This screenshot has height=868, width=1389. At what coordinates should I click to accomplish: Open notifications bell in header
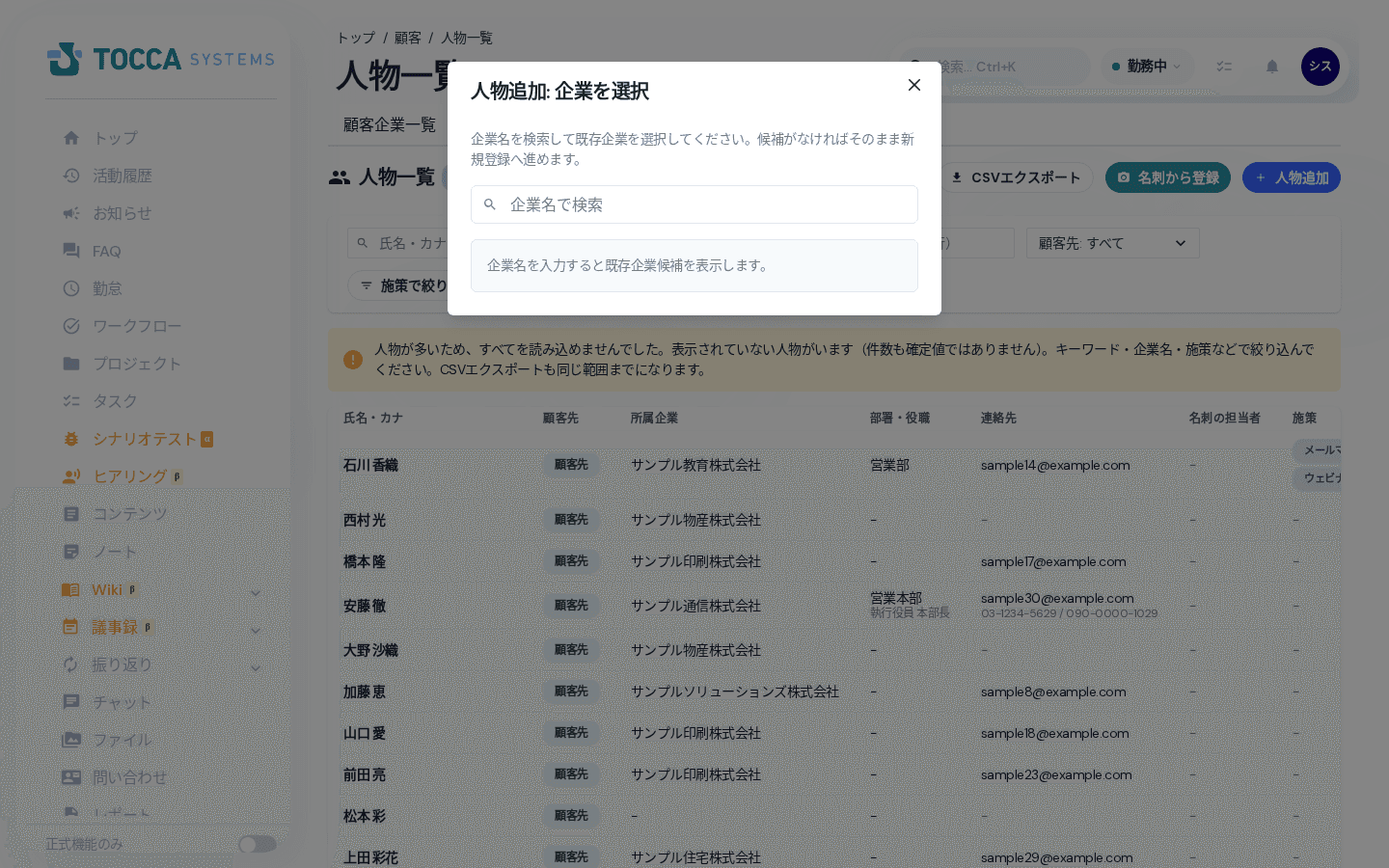click(1272, 67)
